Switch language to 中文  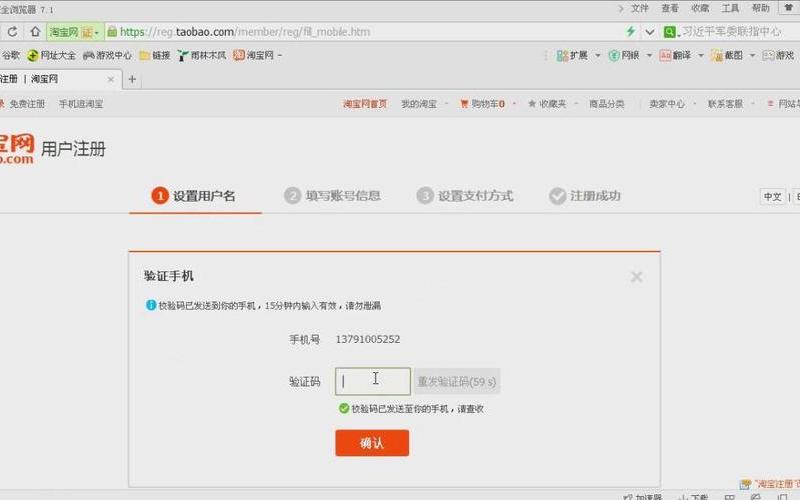coord(772,196)
